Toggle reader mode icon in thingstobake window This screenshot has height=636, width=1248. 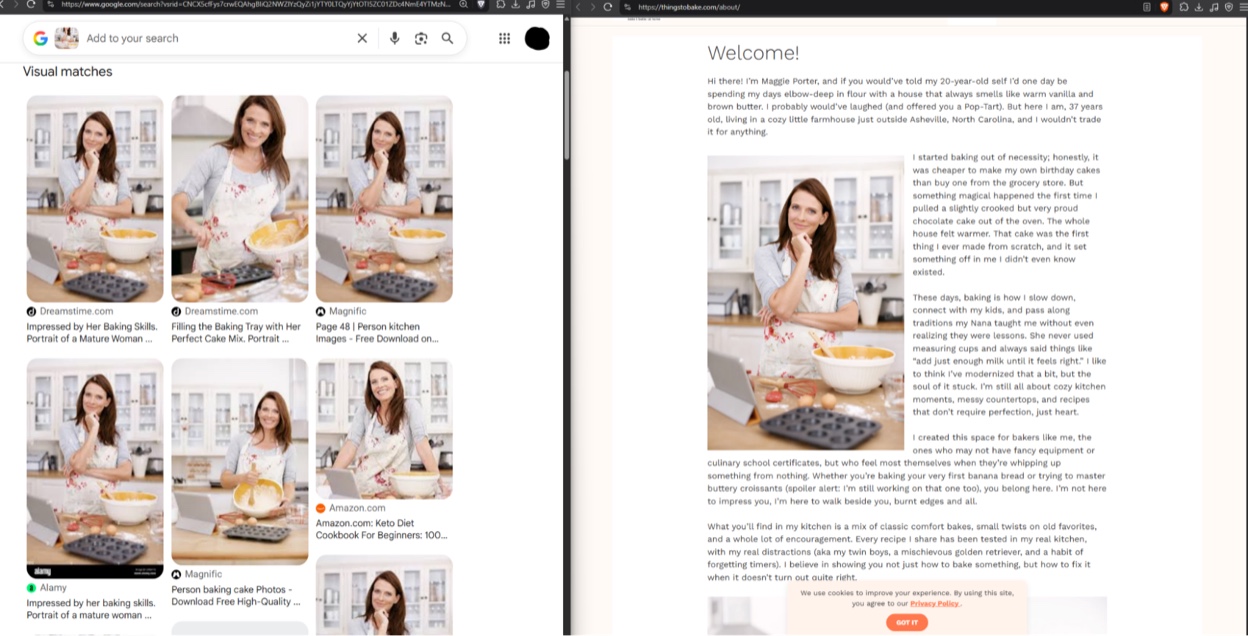coord(1148,6)
